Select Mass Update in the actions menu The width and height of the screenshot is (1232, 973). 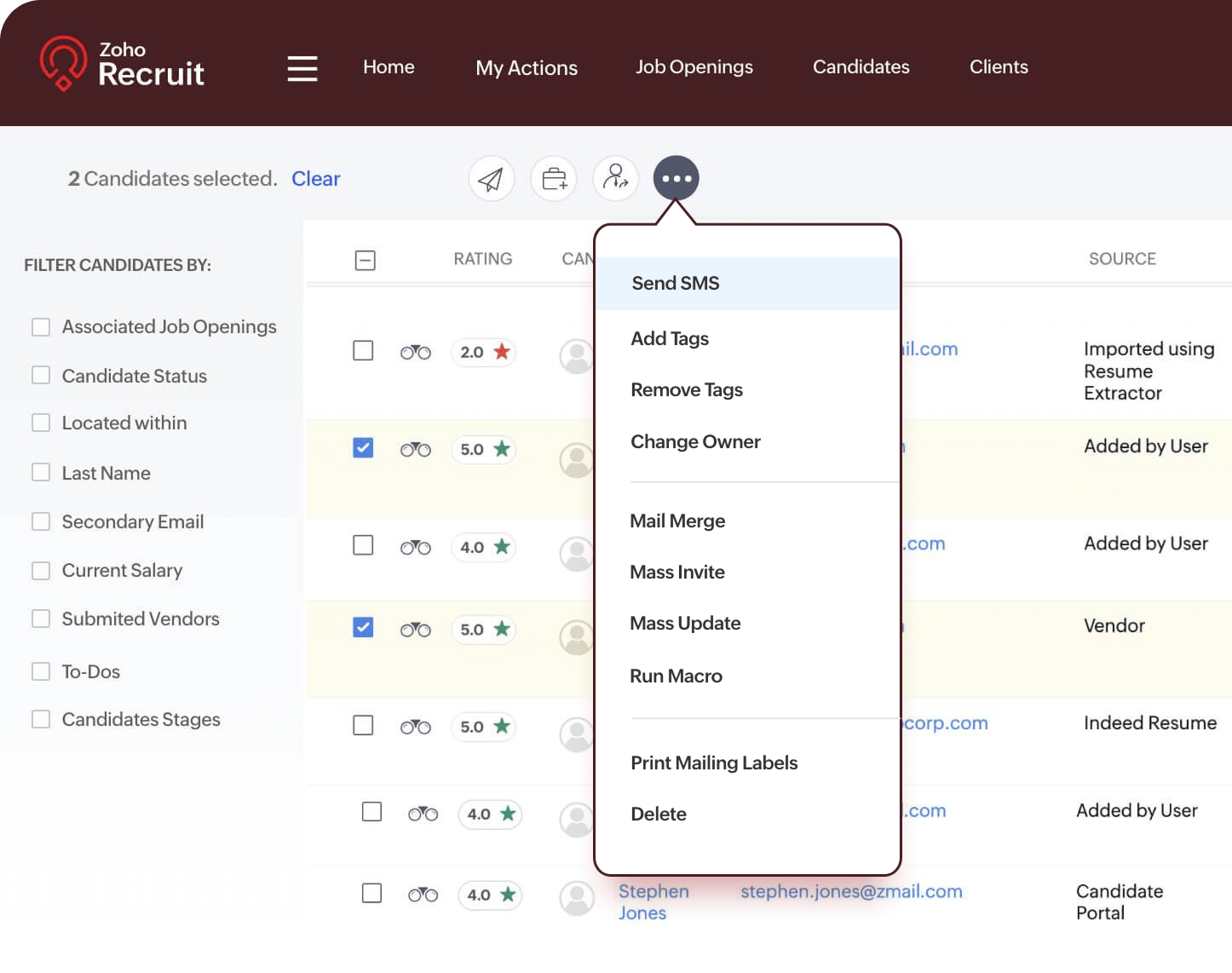pos(685,623)
